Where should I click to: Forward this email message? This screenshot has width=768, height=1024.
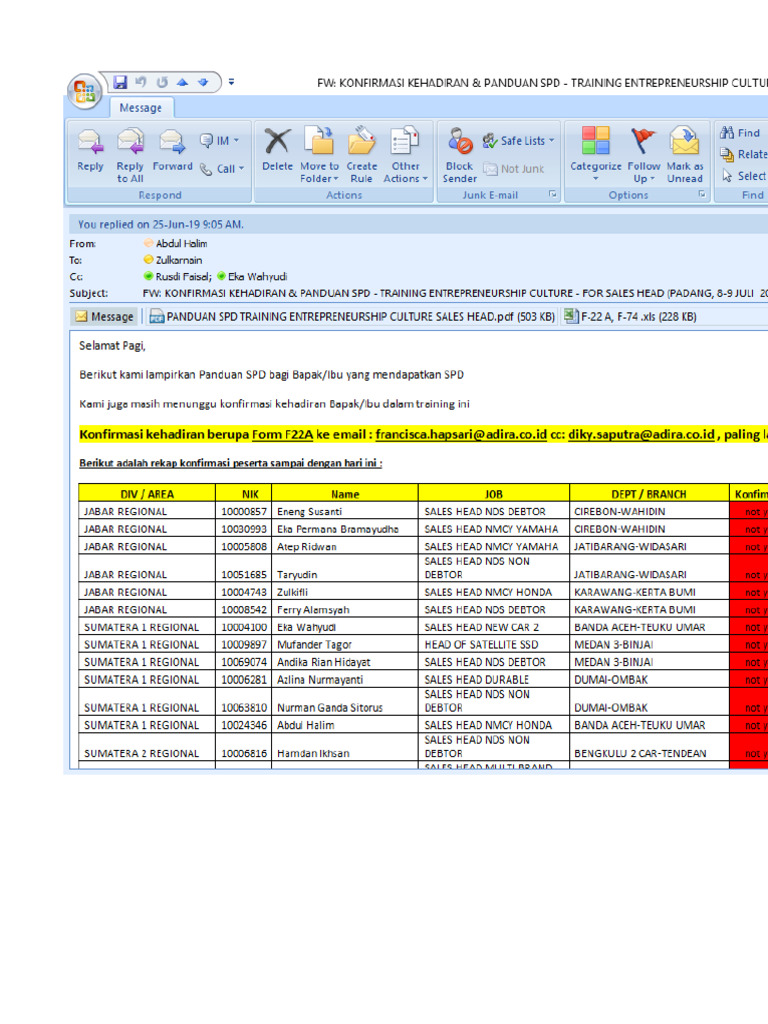coord(172,143)
